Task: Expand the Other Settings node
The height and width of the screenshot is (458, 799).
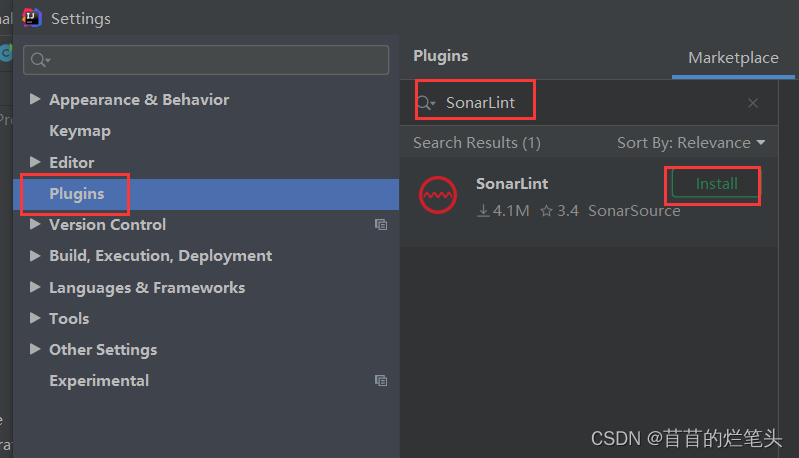Action: tap(35, 349)
